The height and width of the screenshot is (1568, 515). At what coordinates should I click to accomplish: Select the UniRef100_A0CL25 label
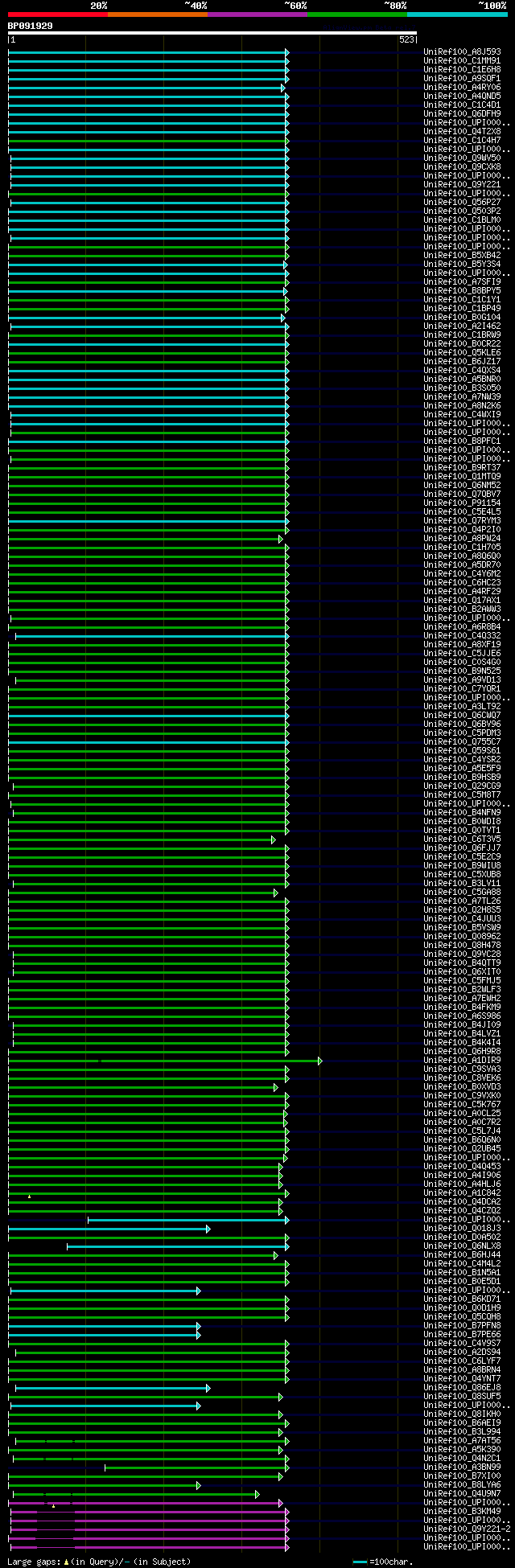tap(462, 1114)
